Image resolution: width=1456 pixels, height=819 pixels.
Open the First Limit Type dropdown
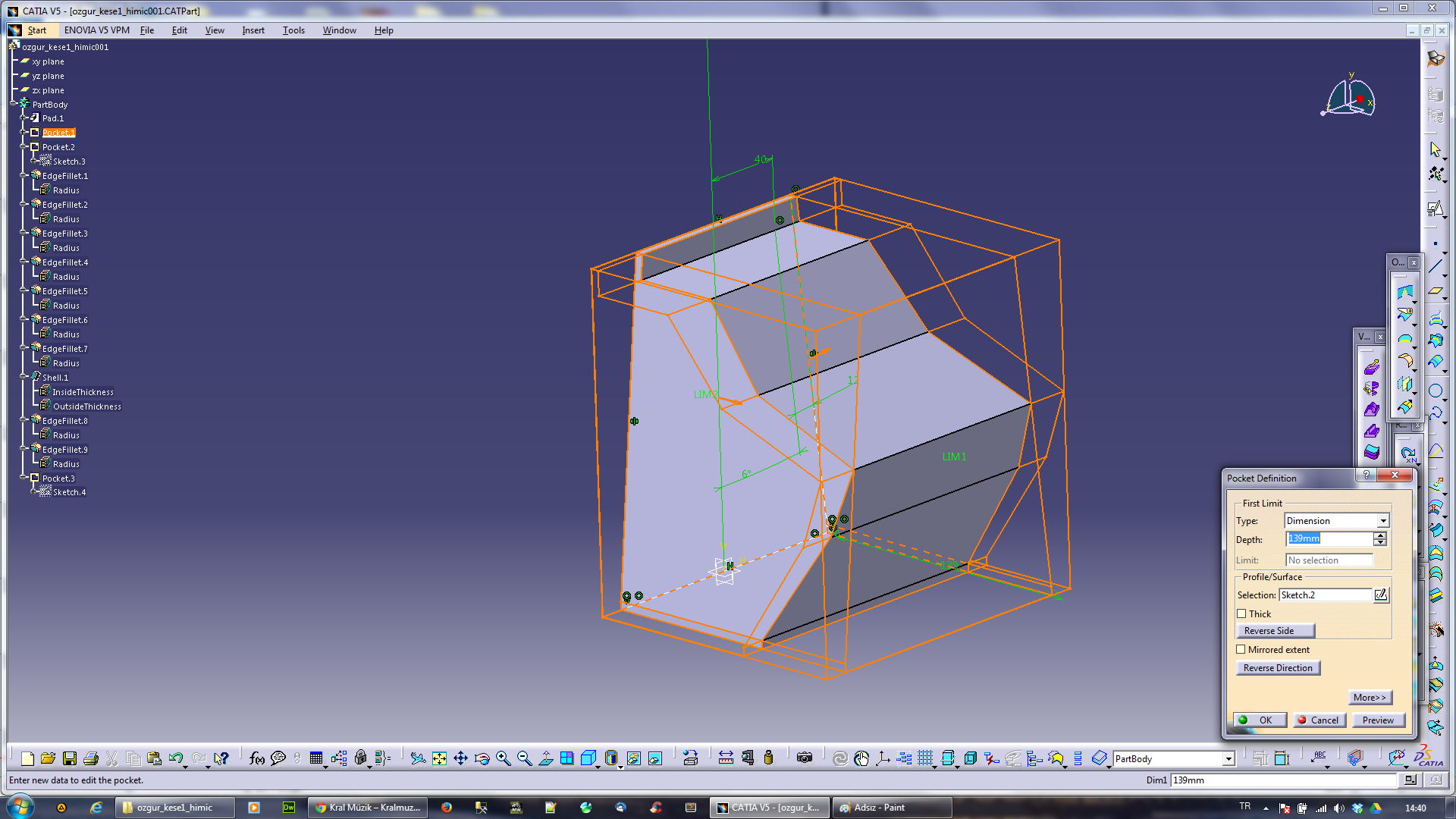pos(1383,521)
